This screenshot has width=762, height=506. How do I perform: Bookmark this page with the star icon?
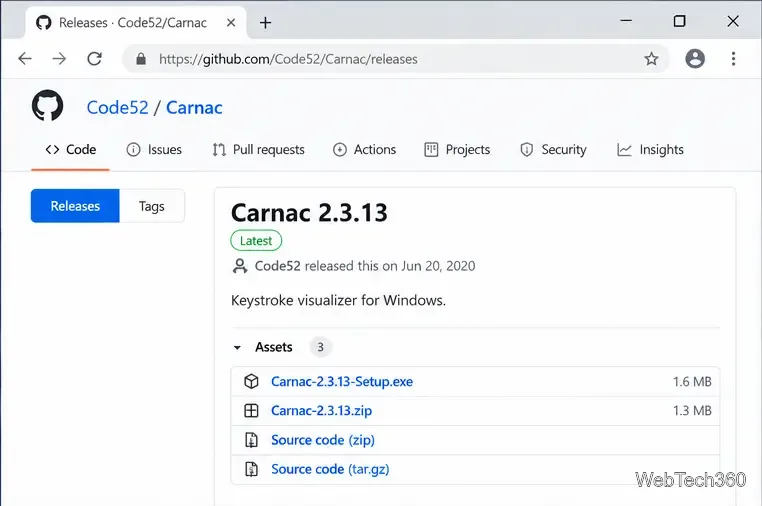coord(651,59)
